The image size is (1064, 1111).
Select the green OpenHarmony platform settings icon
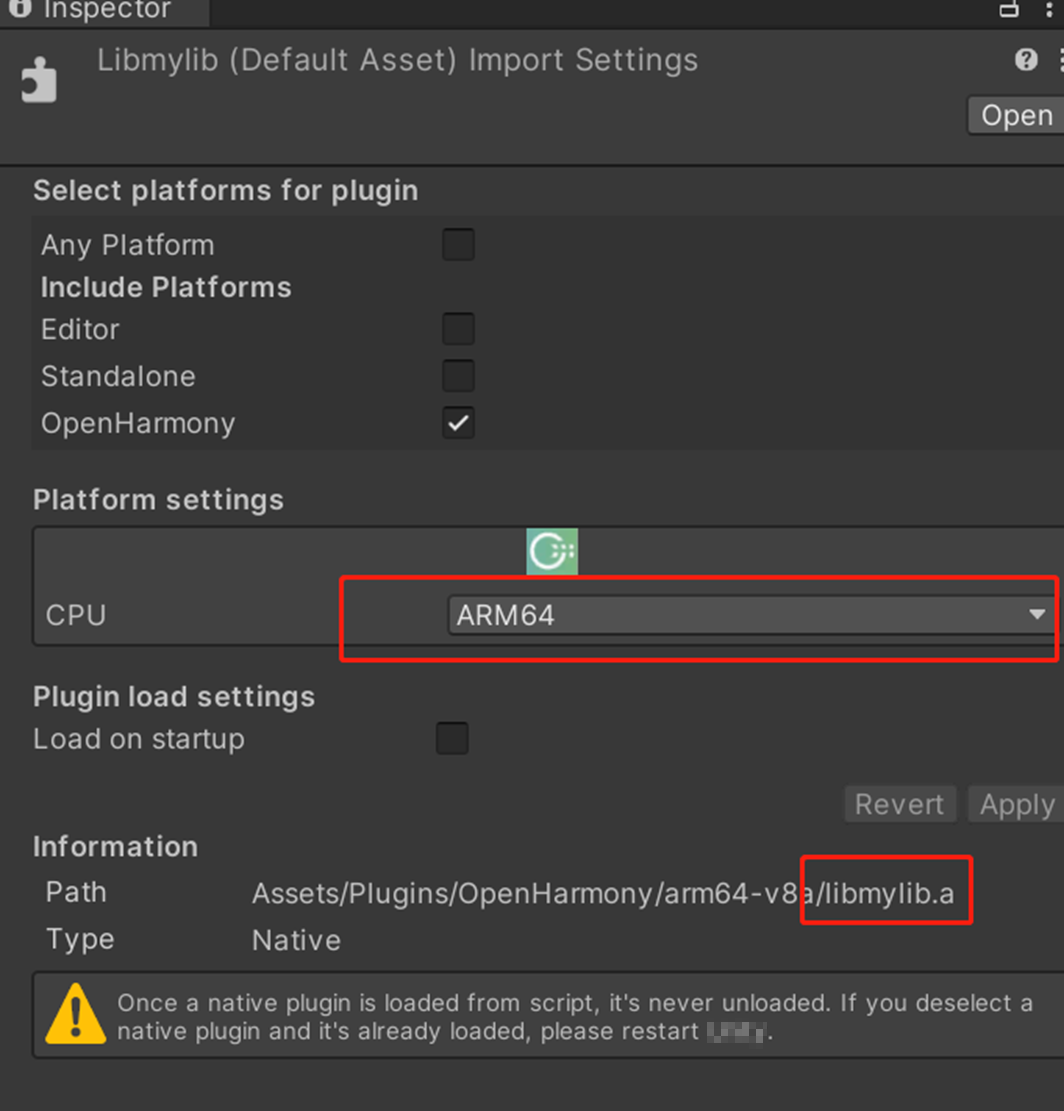tap(552, 552)
